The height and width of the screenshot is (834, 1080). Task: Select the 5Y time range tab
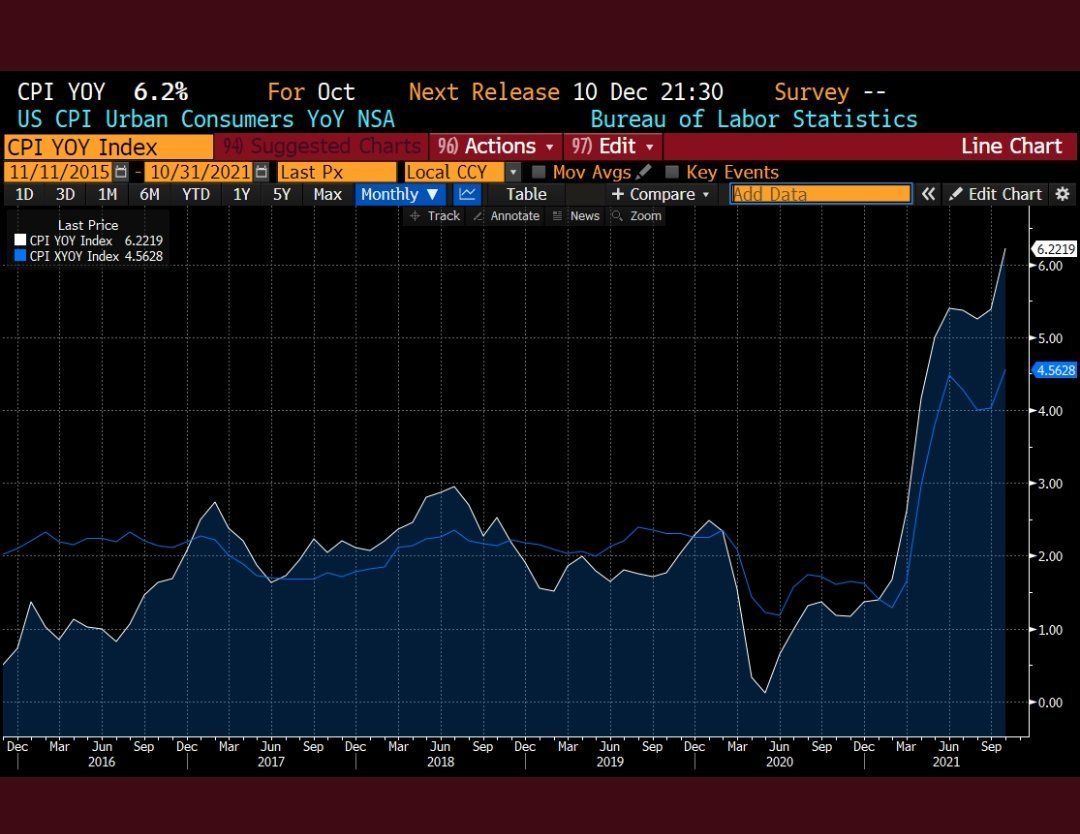coord(282,194)
